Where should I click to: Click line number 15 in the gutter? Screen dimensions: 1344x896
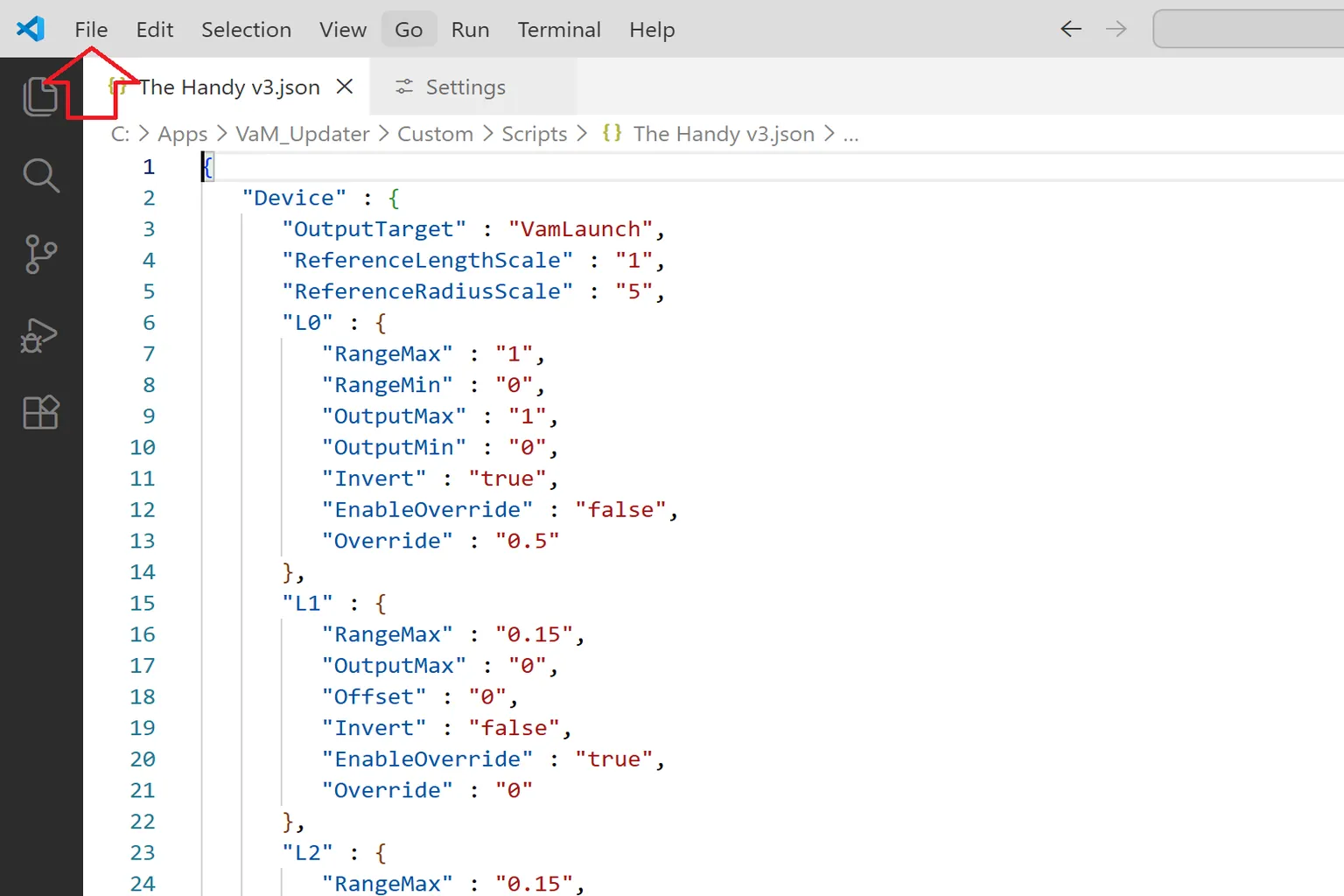(143, 604)
